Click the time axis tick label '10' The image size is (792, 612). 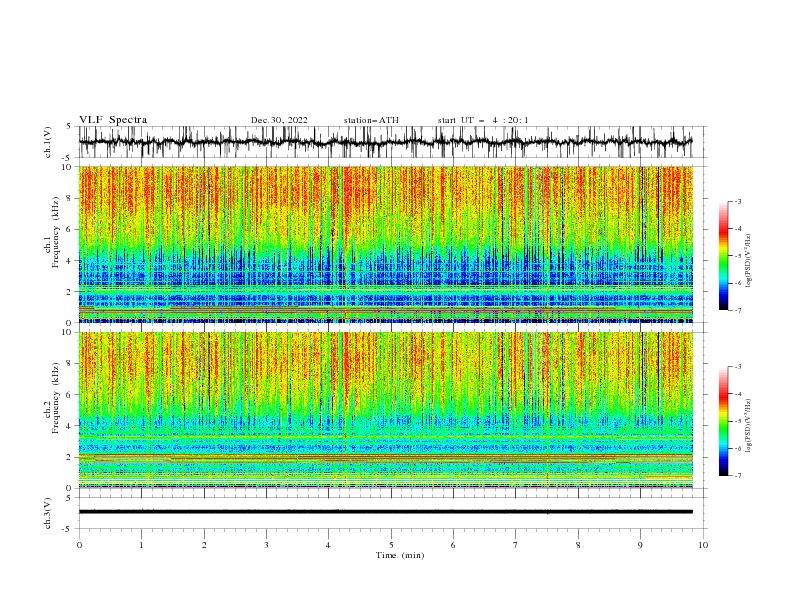[703, 545]
